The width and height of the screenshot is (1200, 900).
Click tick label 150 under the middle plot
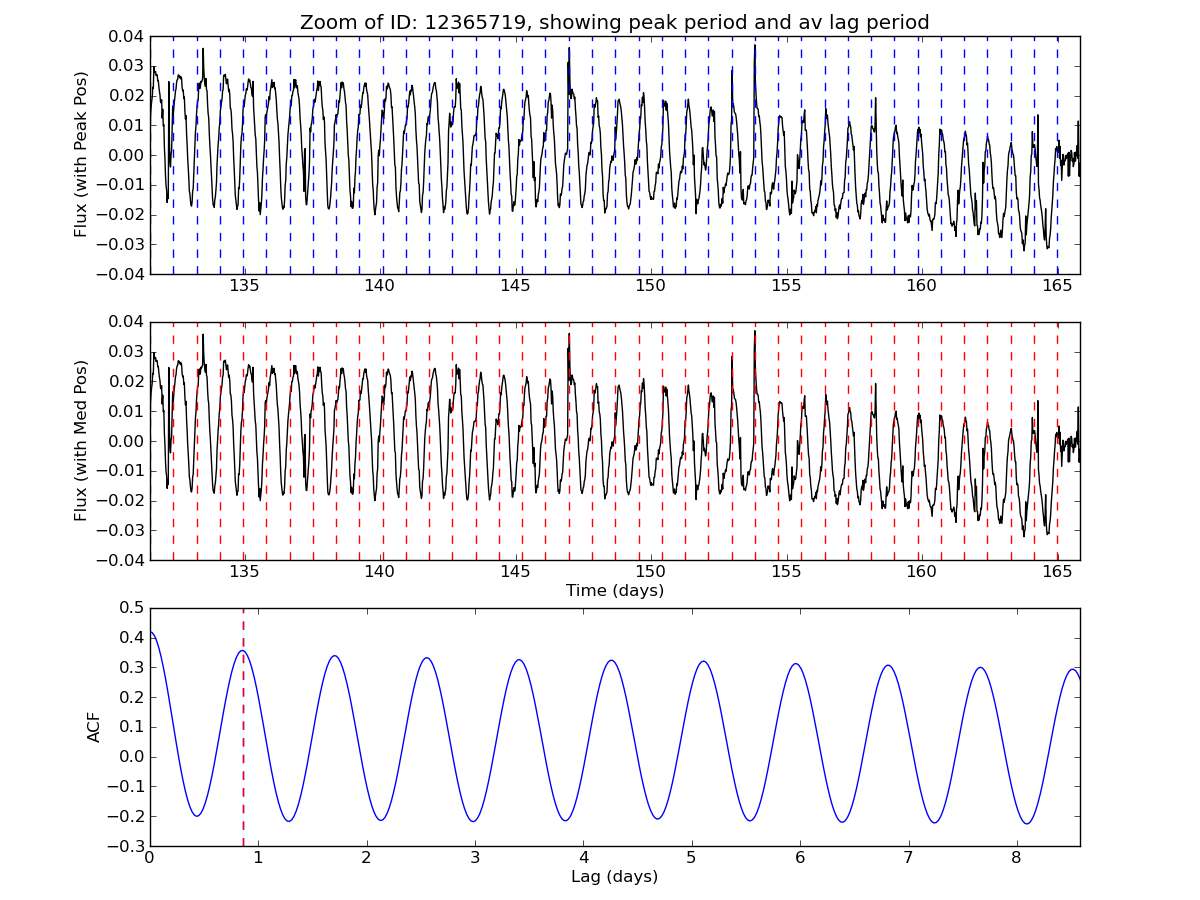pos(650,573)
